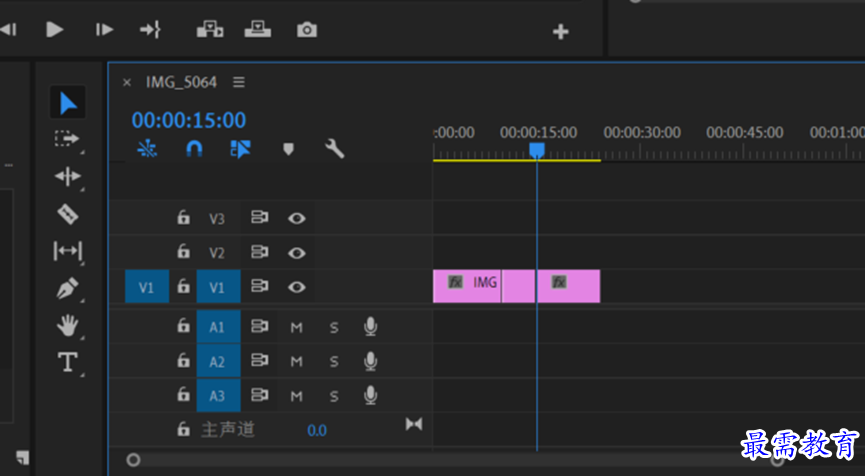The image size is (865, 476).
Task: Open the Button Editor plus icon
Action: [560, 31]
